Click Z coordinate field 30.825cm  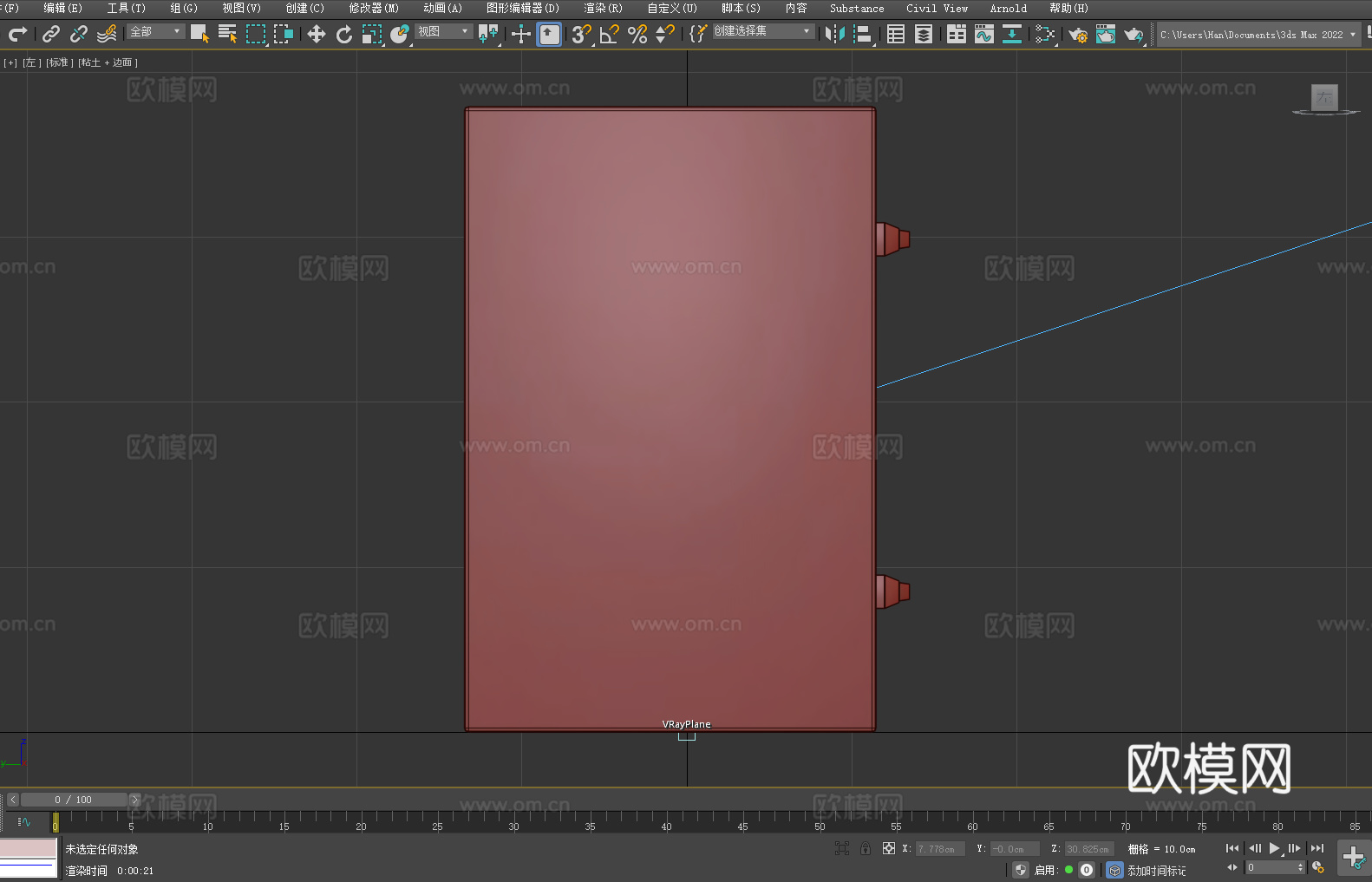[x=1089, y=849]
